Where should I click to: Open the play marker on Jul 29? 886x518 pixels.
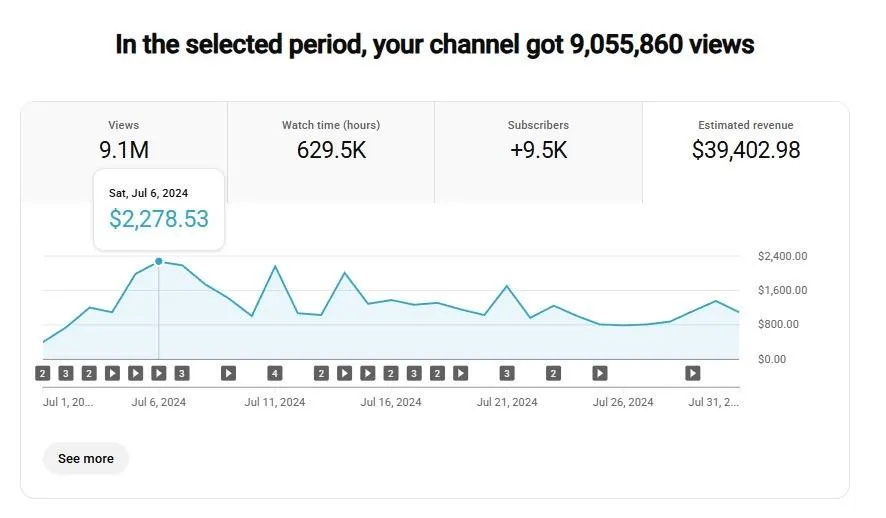coord(692,373)
